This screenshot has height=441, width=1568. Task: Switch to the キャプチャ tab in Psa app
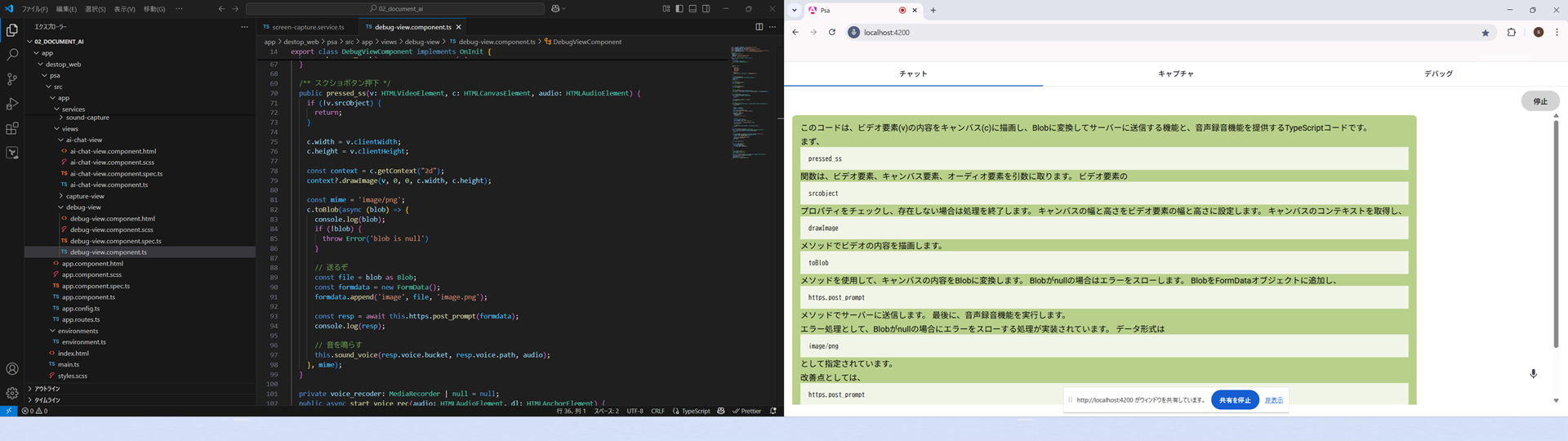pyautogui.click(x=1175, y=73)
